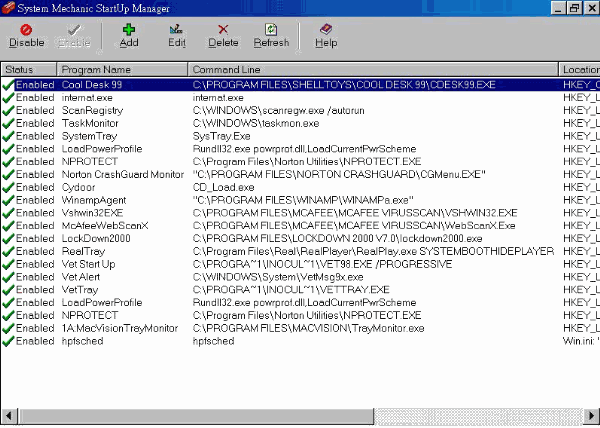Click green check icon of Cydoor row
The image size is (600, 428).
click(x=8, y=187)
